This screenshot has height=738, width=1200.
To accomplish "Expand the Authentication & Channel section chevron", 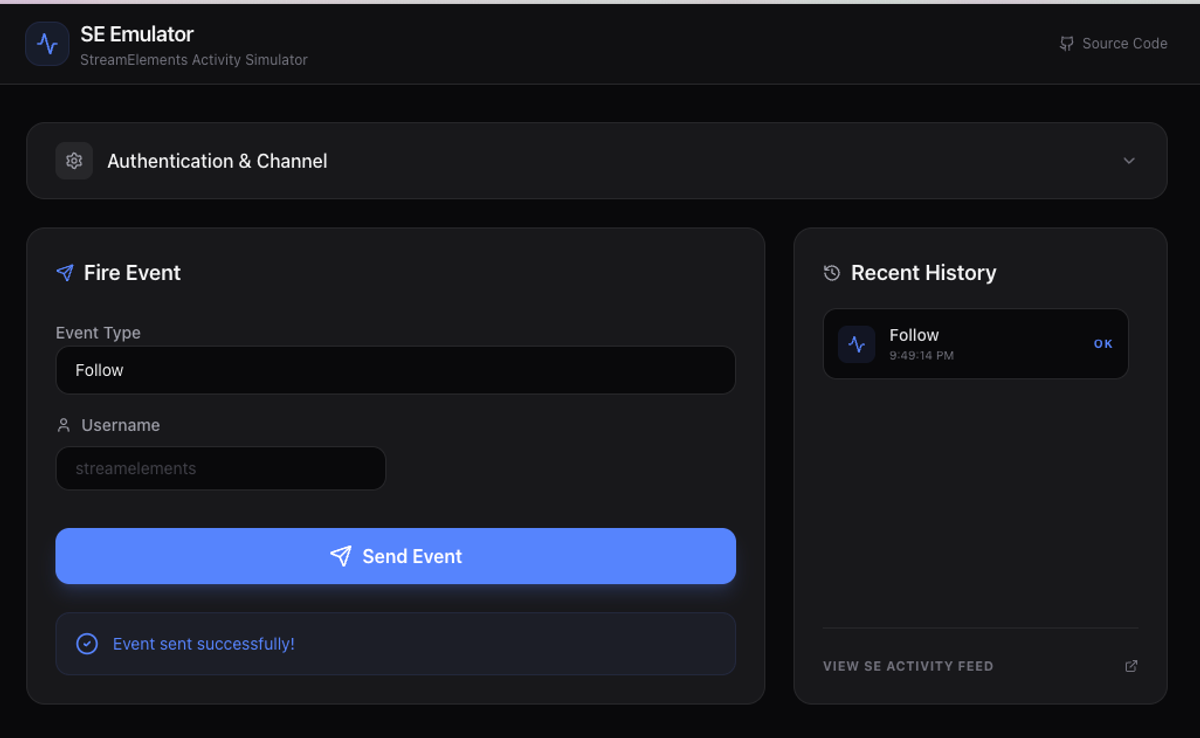I will click(x=1129, y=161).
